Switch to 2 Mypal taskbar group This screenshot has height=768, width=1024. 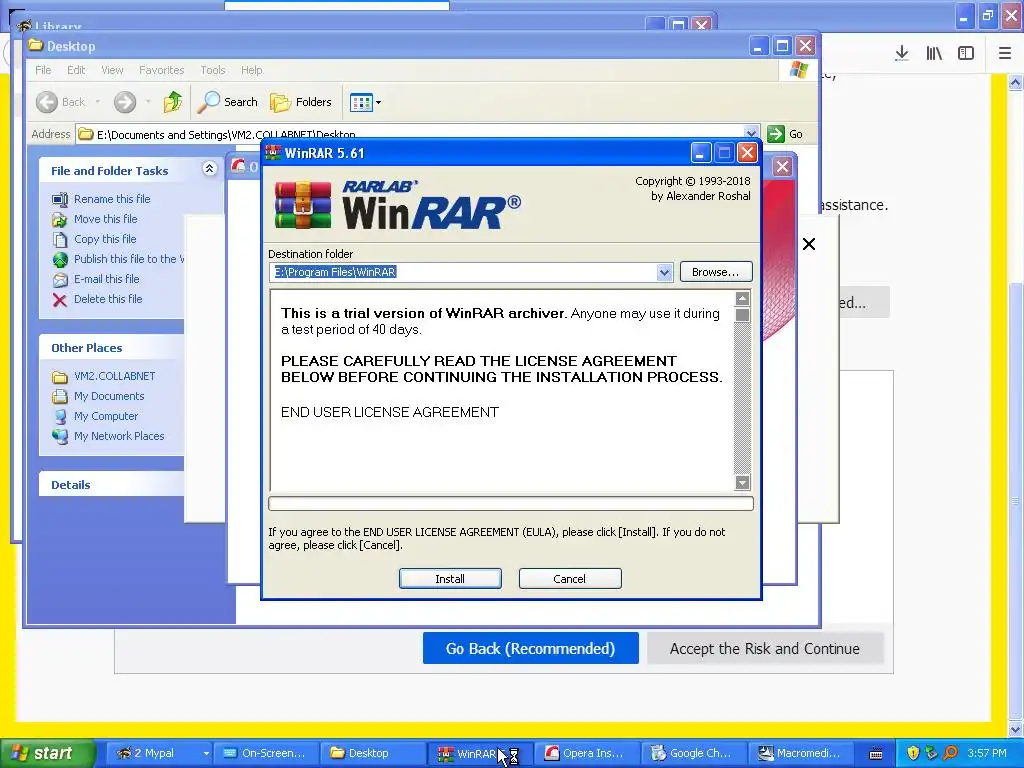[158, 753]
